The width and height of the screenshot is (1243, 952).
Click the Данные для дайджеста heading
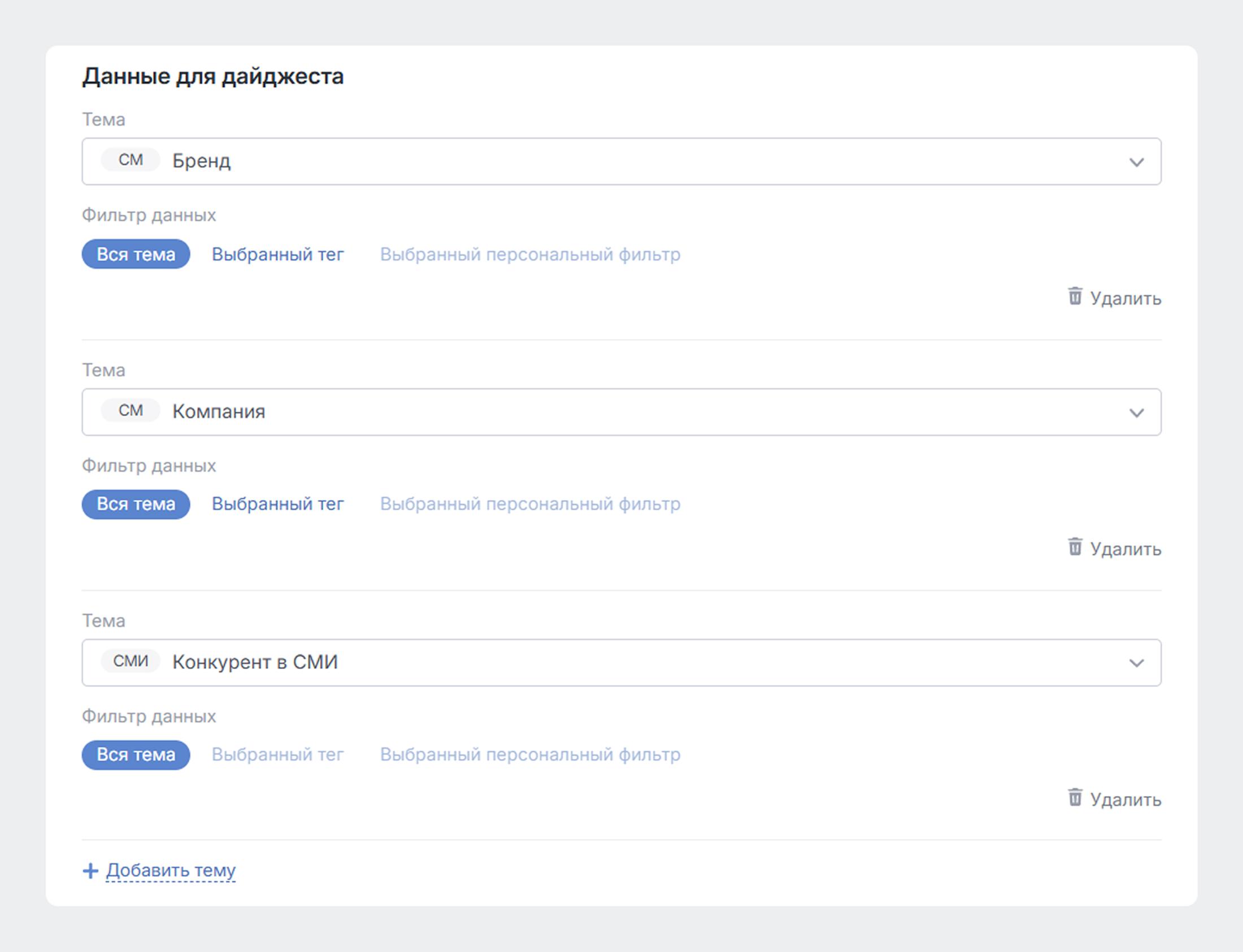click(x=213, y=76)
